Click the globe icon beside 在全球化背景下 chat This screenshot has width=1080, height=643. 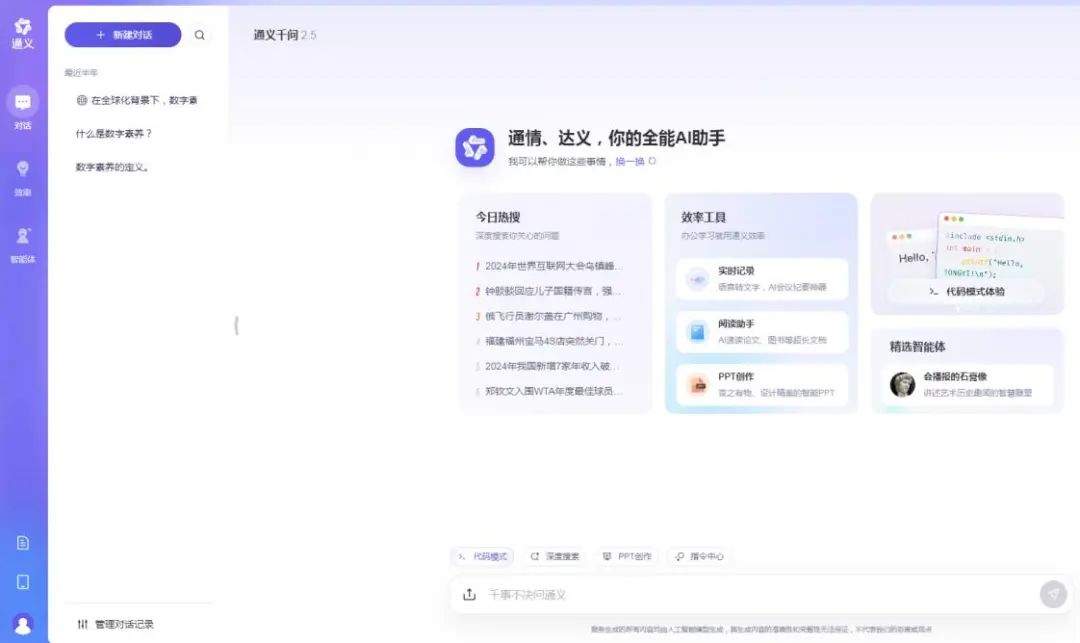[x=82, y=101]
